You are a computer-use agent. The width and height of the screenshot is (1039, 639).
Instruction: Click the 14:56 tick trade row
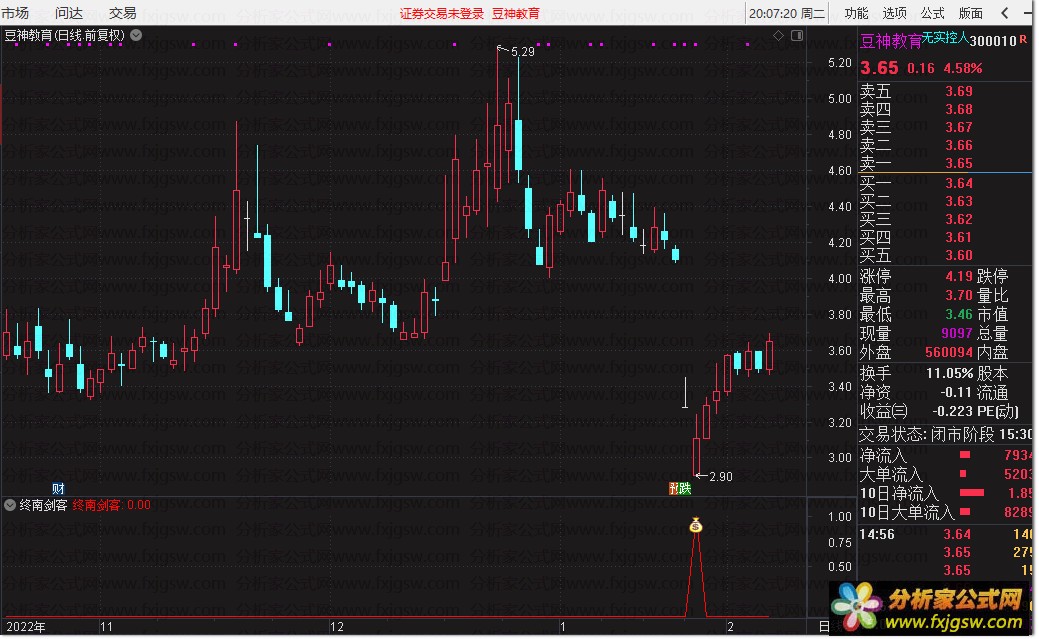pyautogui.click(x=945, y=534)
